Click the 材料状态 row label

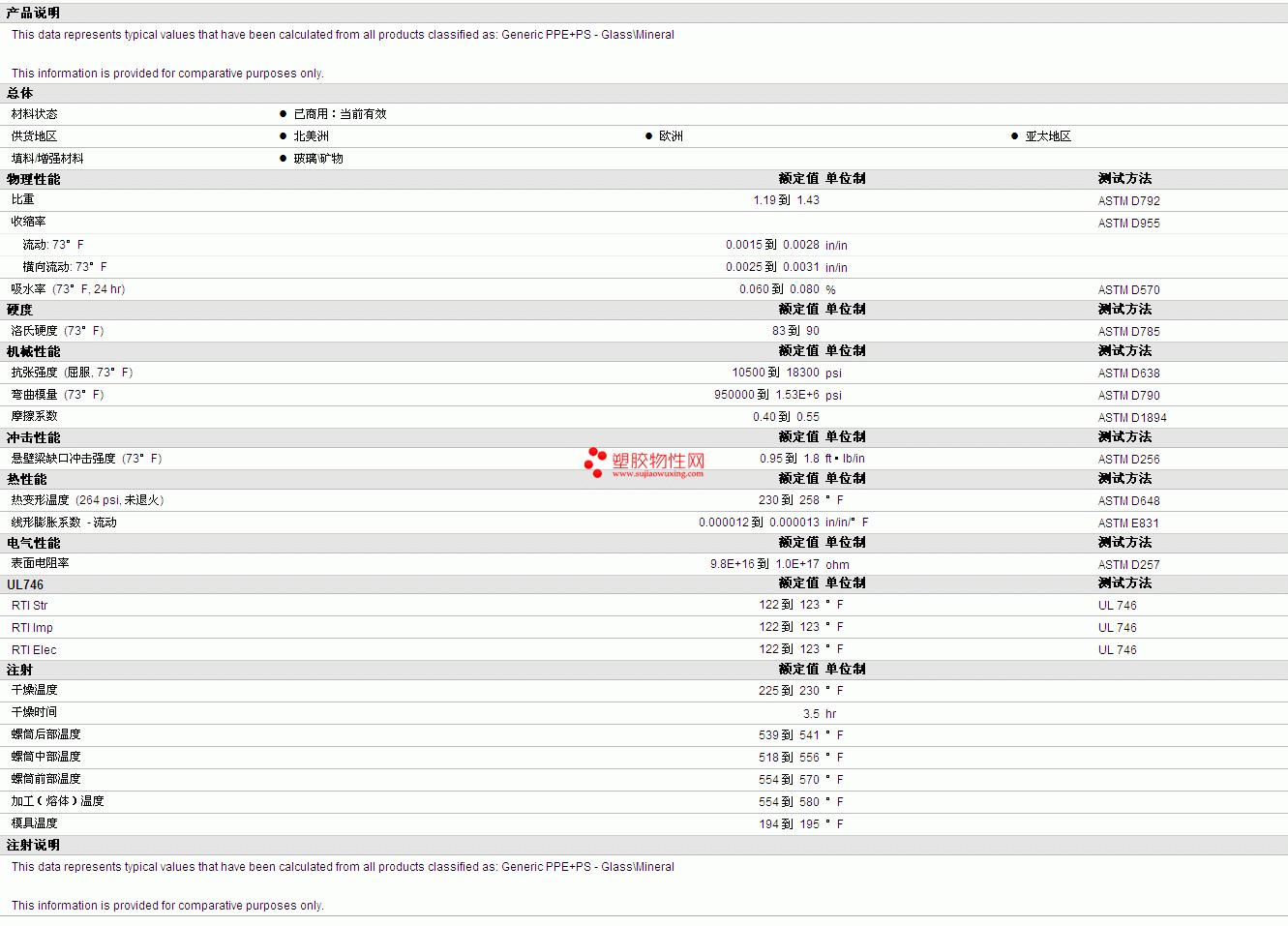[x=34, y=114]
